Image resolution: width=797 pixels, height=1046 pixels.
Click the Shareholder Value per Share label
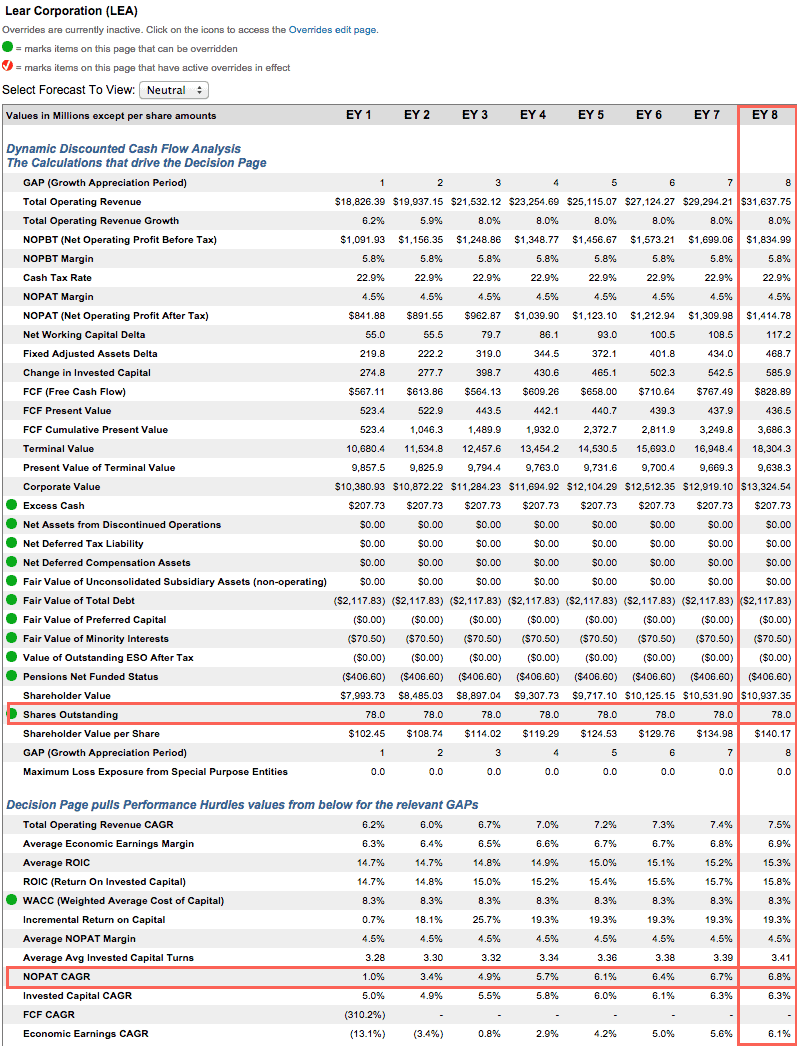(91, 733)
